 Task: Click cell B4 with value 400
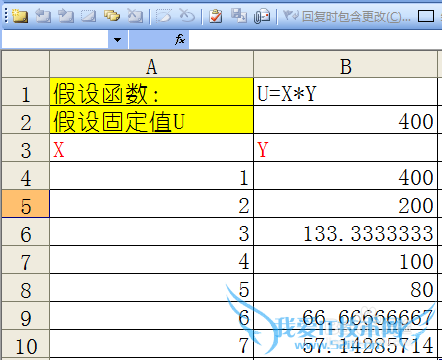coord(346,176)
